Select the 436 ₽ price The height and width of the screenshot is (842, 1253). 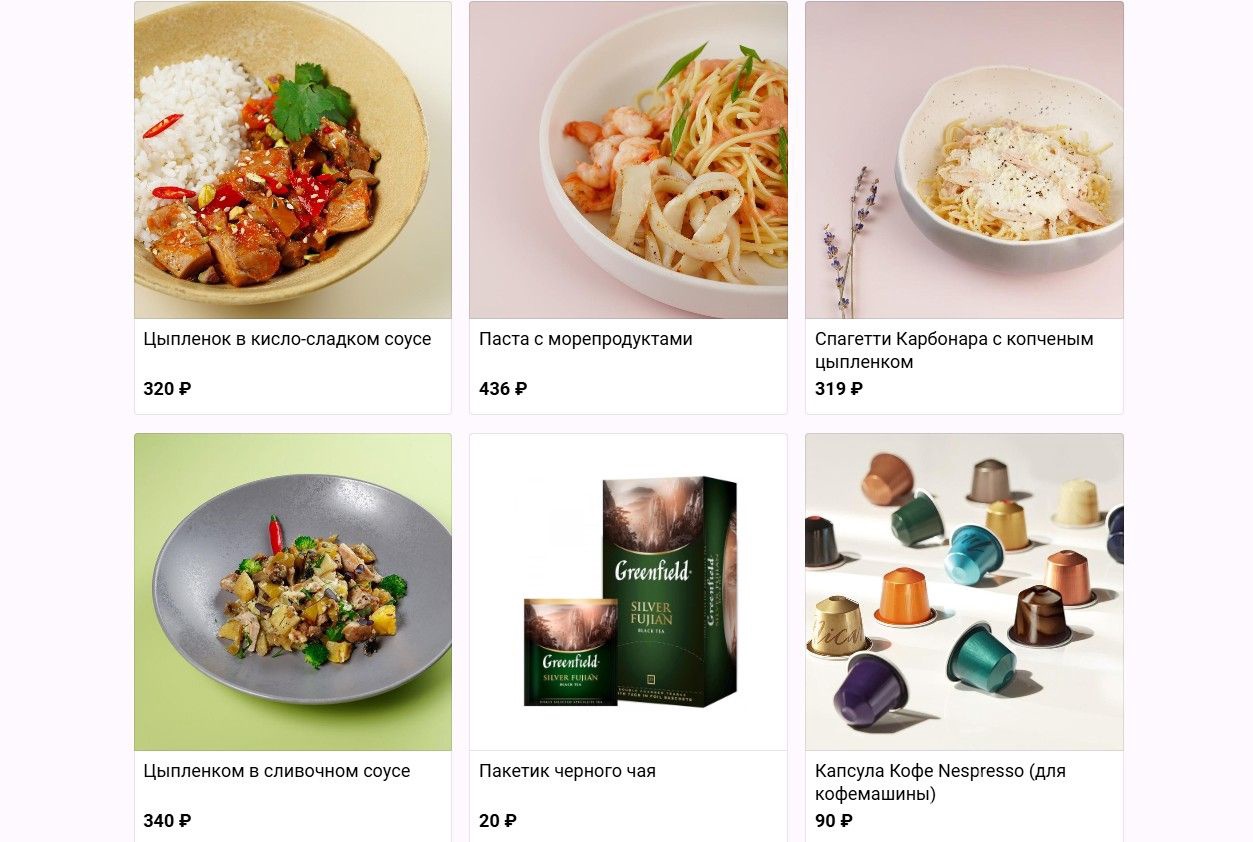[x=503, y=389]
